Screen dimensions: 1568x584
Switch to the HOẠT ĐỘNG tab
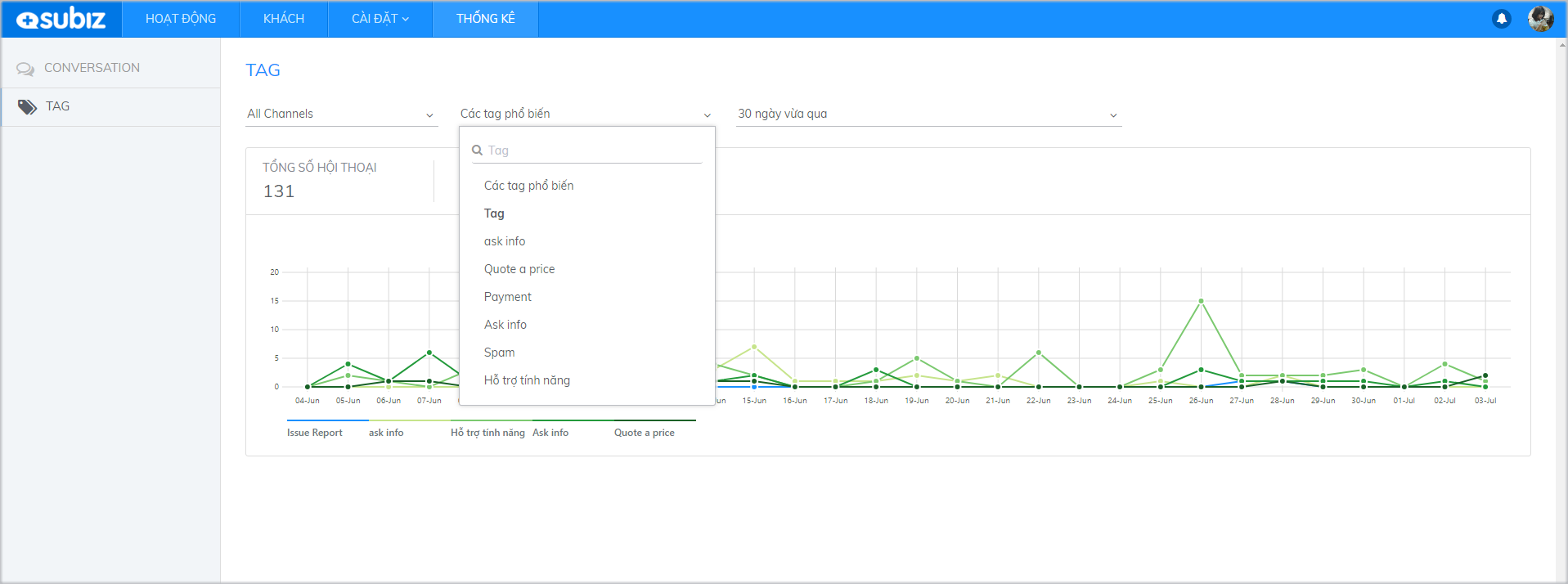(x=181, y=19)
